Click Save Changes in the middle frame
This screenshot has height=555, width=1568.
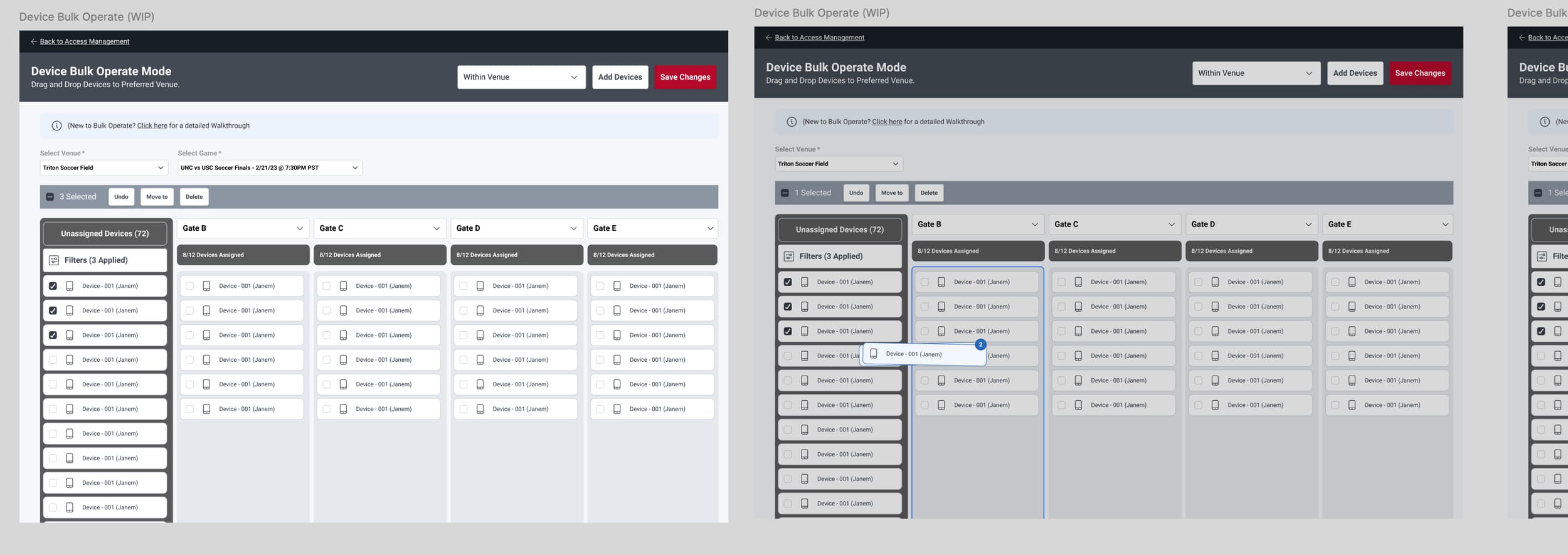click(x=1420, y=73)
